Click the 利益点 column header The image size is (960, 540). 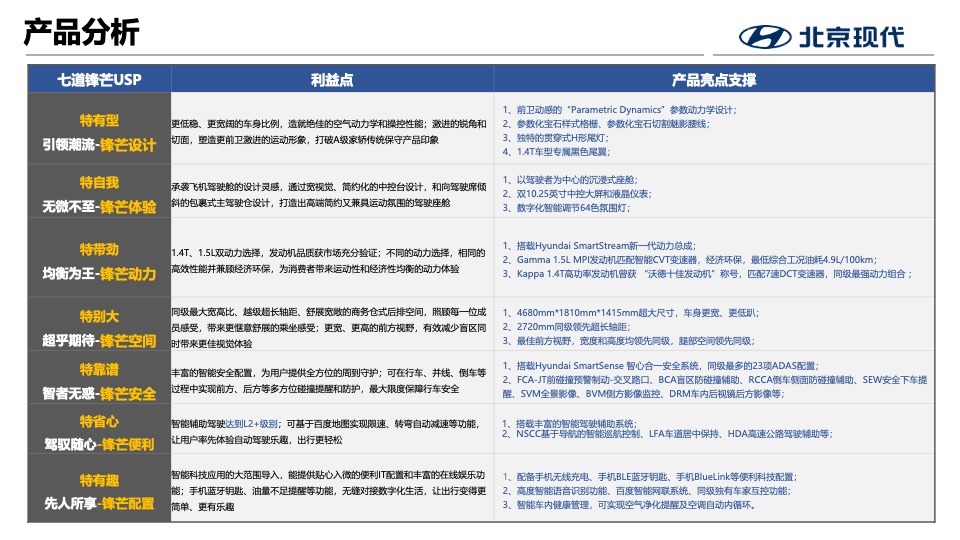332,80
